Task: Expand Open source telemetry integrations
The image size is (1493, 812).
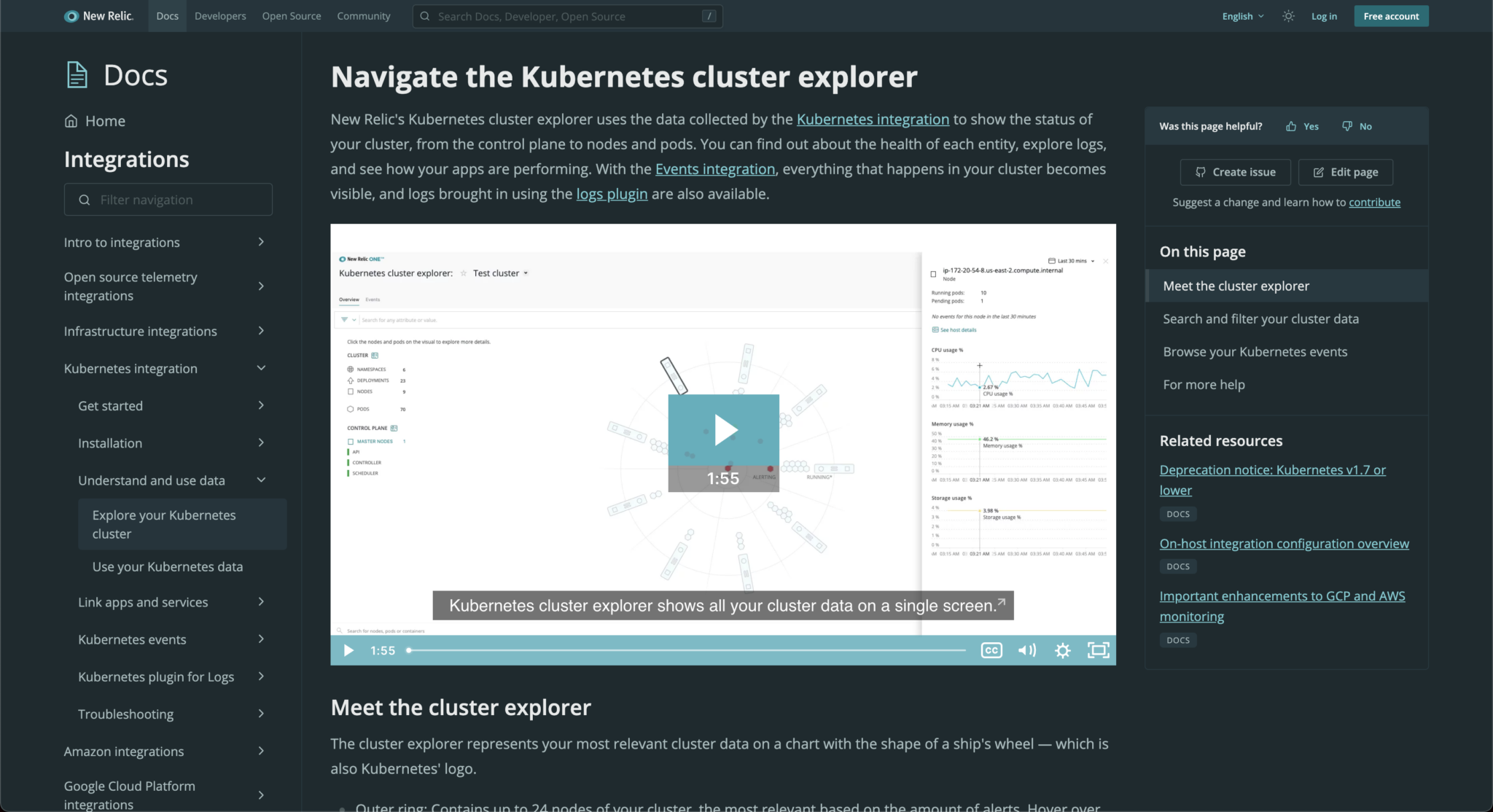Action: pos(261,286)
